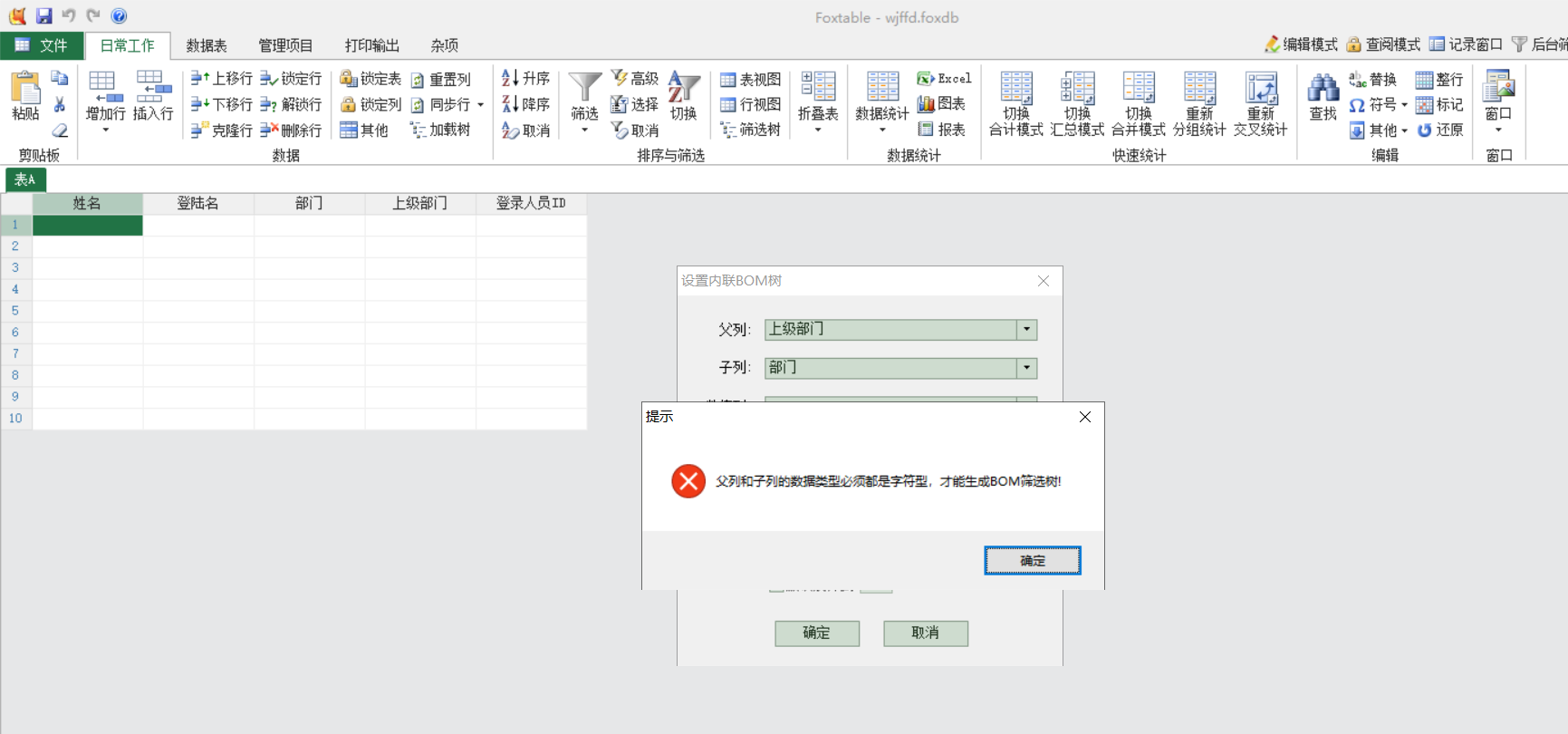Switch to the 数据表 ribbon tab
Image resolution: width=1568 pixels, height=734 pixels.
pos(207,45)
